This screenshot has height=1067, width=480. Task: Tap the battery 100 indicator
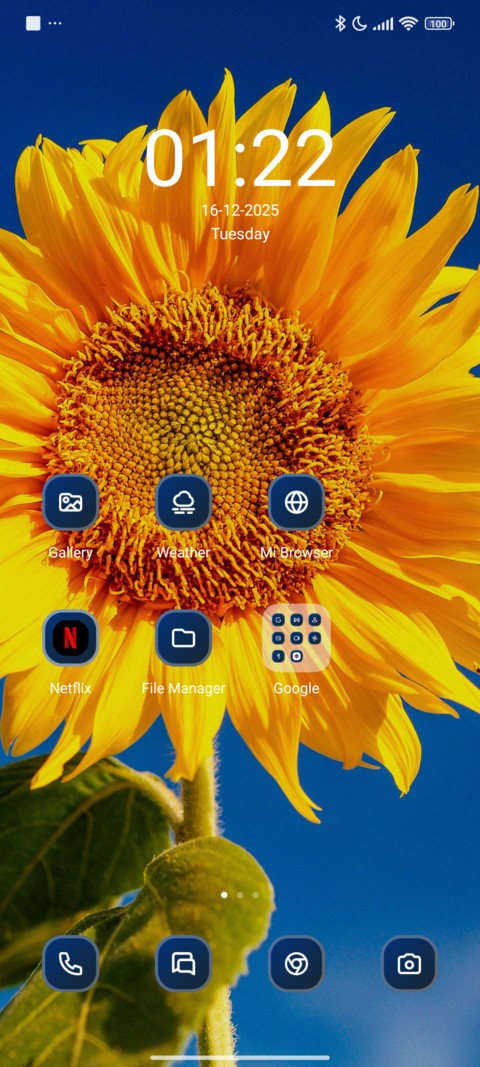click(439, 24)
